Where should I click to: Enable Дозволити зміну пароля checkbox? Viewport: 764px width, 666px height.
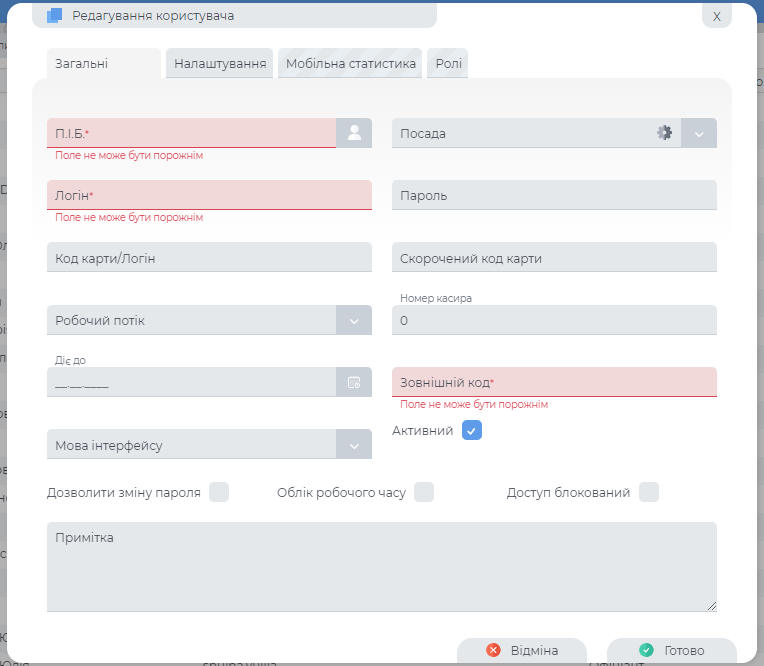click(219, 492)
